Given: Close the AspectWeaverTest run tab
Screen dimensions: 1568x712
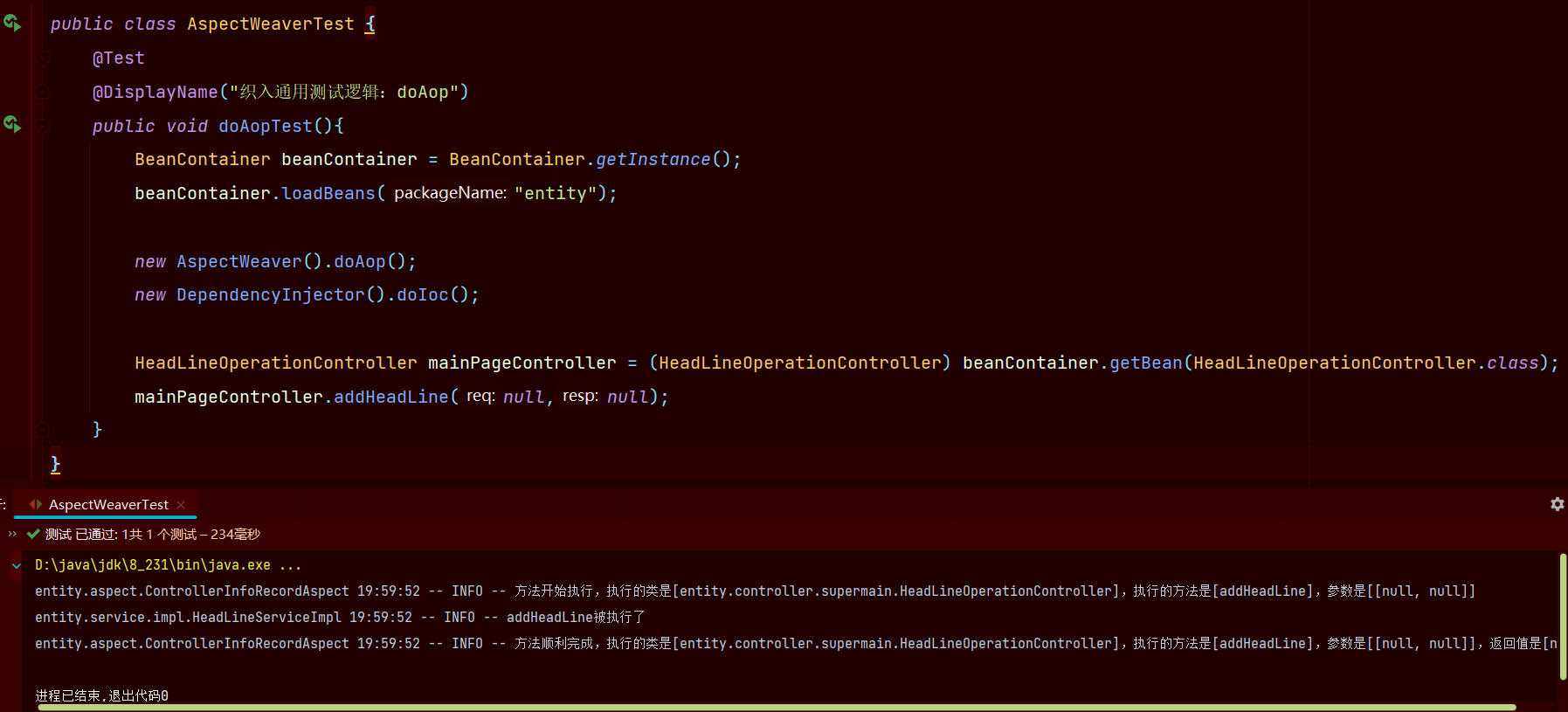Looking at the screenshot, I should [x=181, y=505].
